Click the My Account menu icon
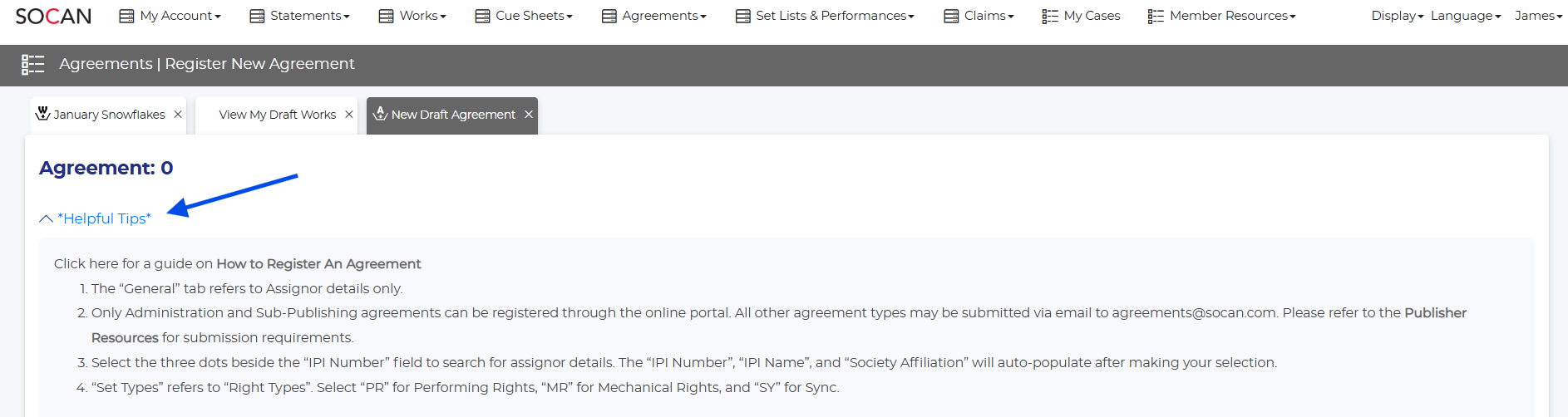The height and width of the screenshot is (417, 1568). pyautogui.click(x=126, y=16)
